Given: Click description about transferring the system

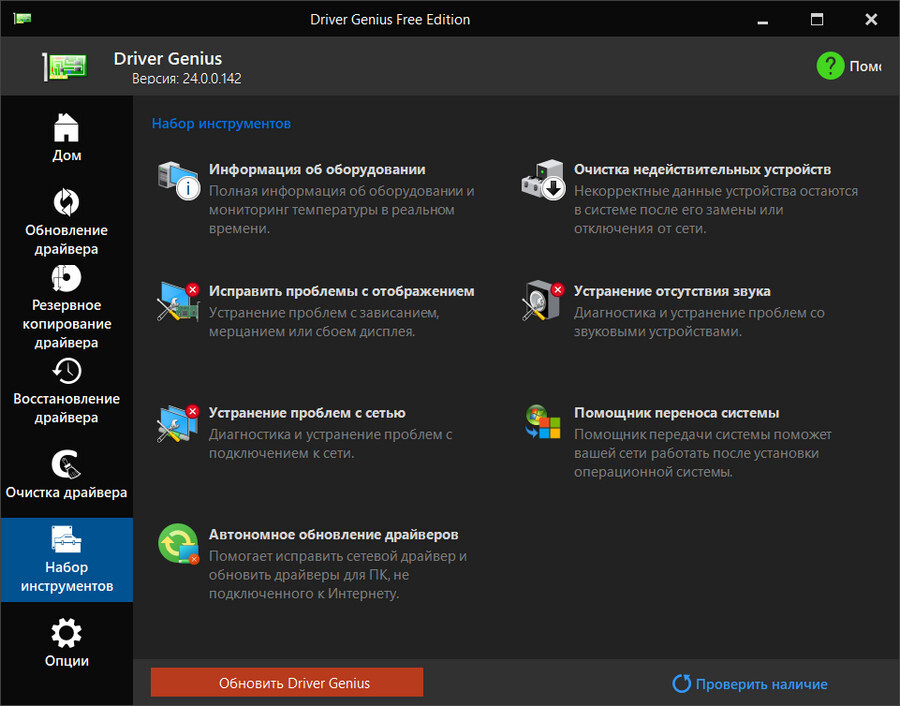Looking at the screenshot, I should pos(703,453).
